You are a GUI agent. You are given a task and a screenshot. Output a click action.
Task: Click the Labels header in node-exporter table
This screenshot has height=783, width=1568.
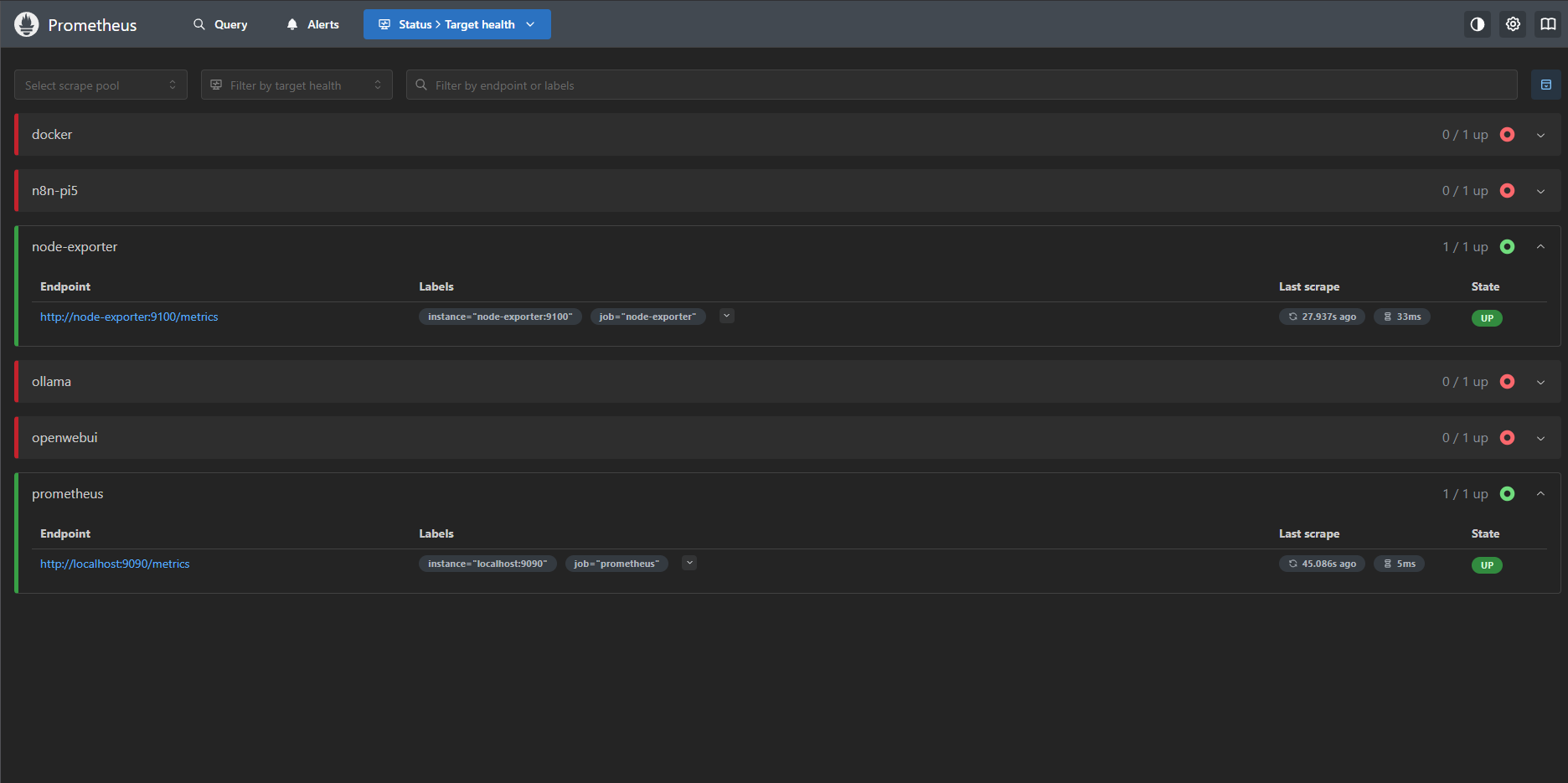pyautogui.click(x=436, y=286)
